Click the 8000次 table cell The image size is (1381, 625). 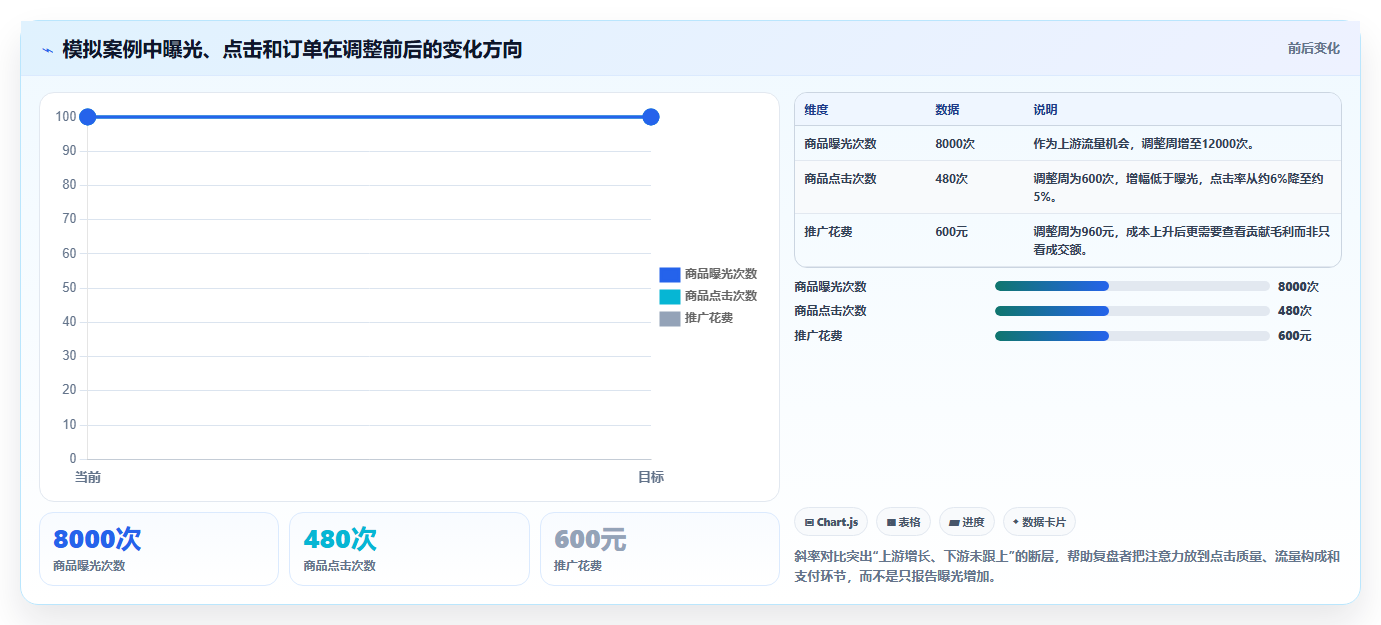(955, 144)
